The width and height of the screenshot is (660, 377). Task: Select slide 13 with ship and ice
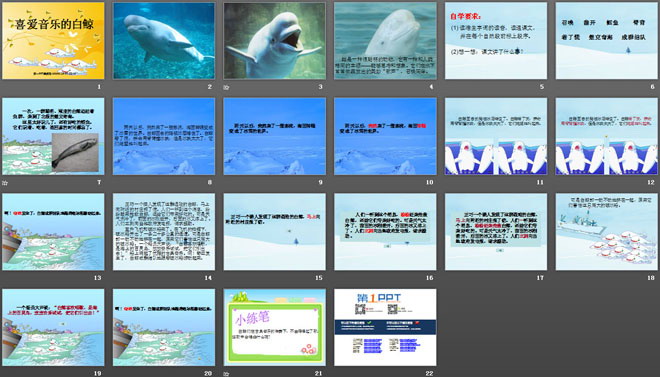click(53, 231)
